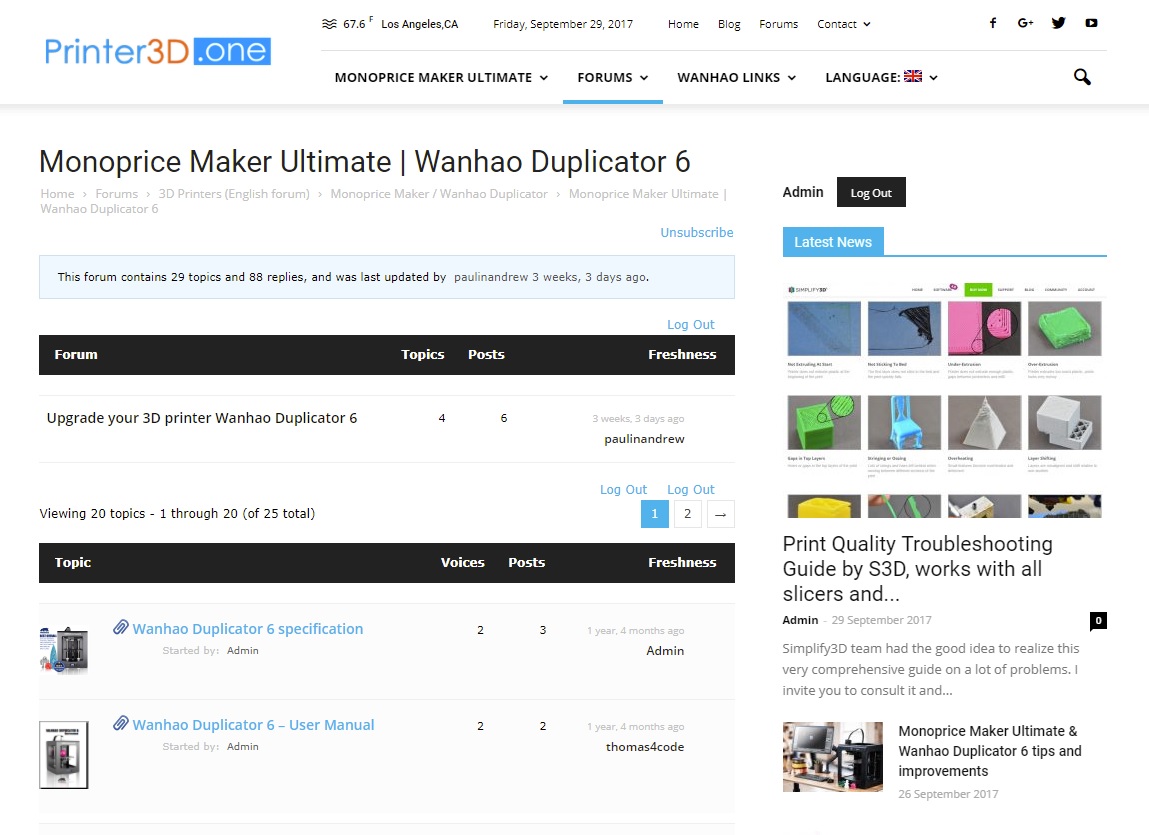Open Admin author link under news article

pyautogui.click(x=800, y=620)
